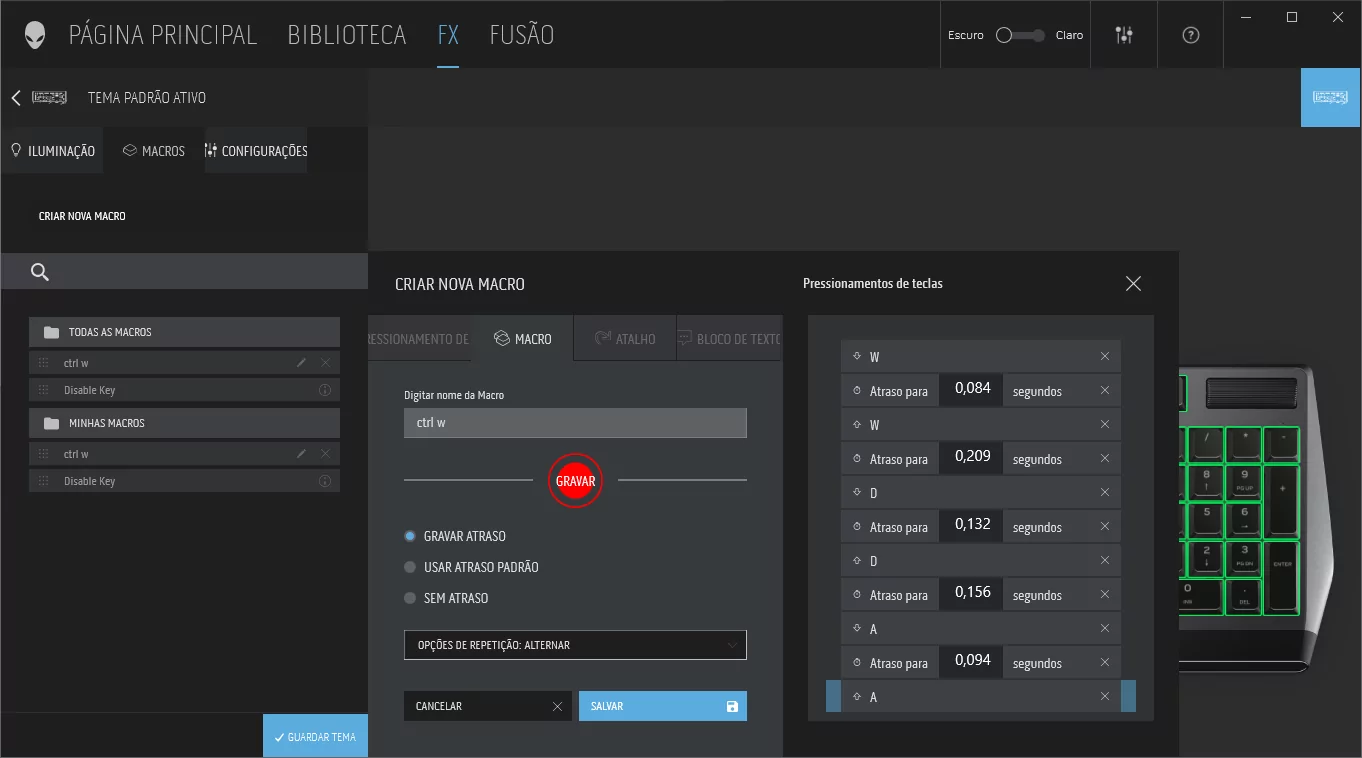
Task: Click the Alienware head logo icon
Action: point(35,35)
